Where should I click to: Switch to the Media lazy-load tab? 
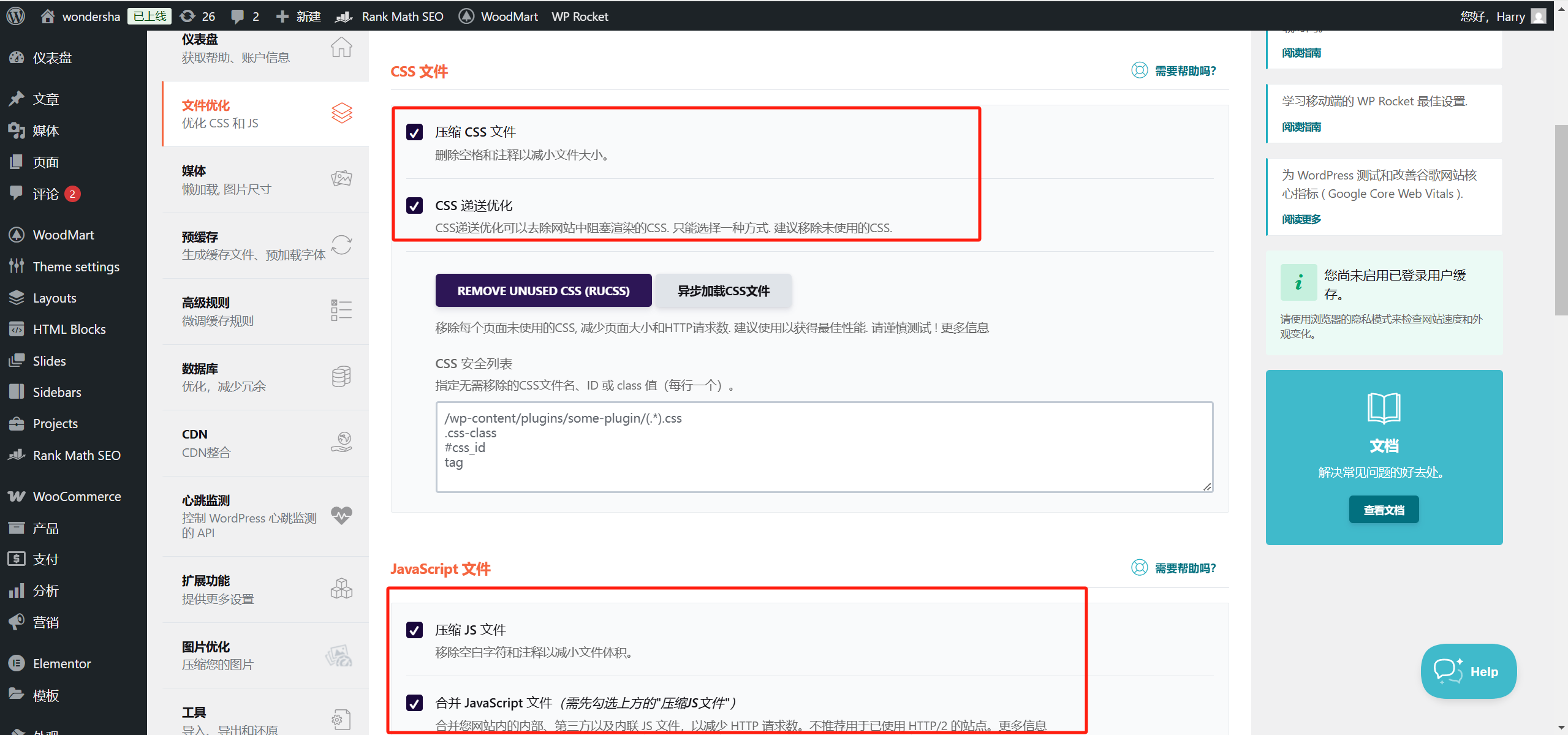point(265,179)
